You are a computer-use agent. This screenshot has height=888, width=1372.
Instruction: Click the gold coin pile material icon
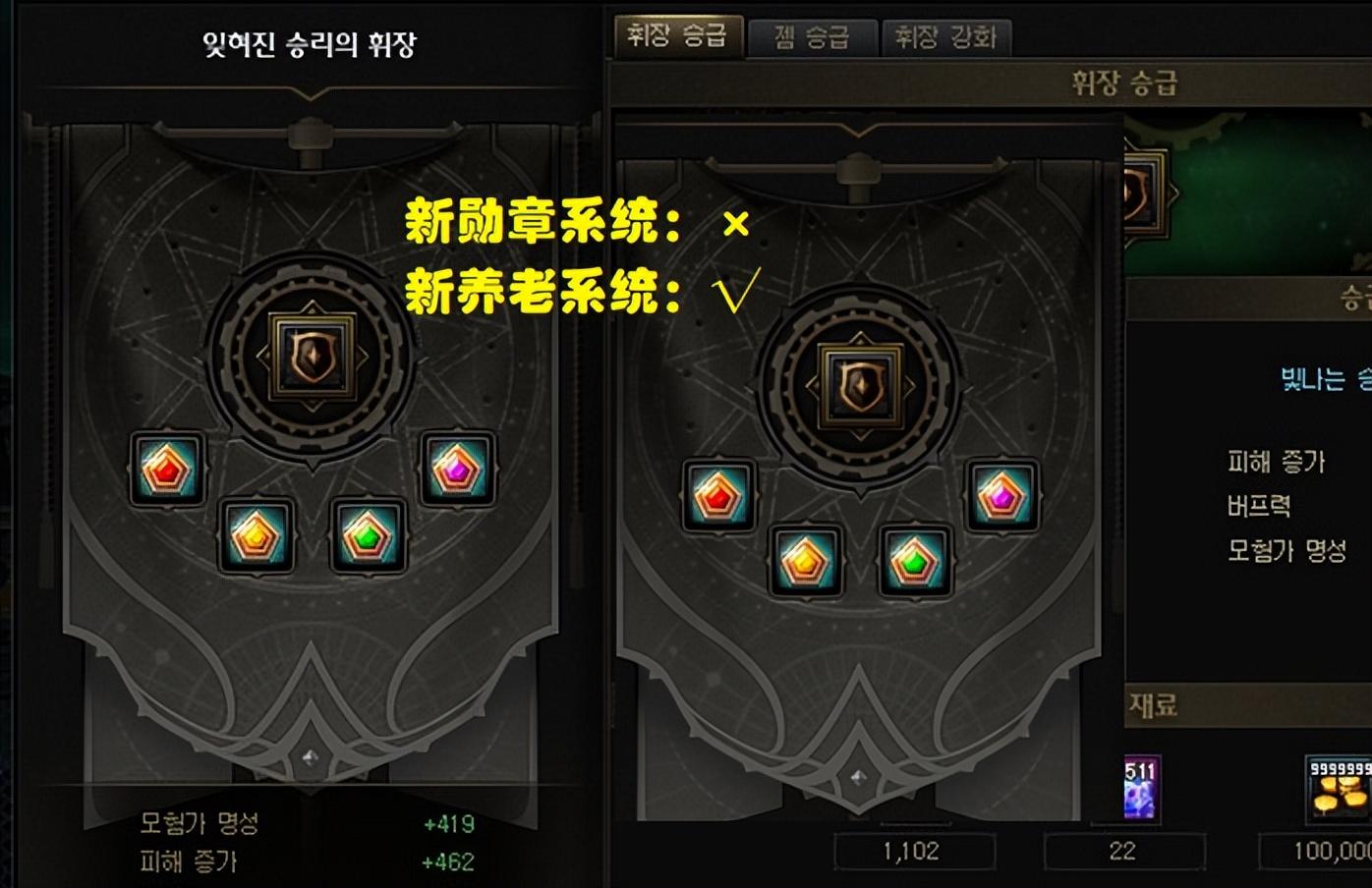point(1339,788)
